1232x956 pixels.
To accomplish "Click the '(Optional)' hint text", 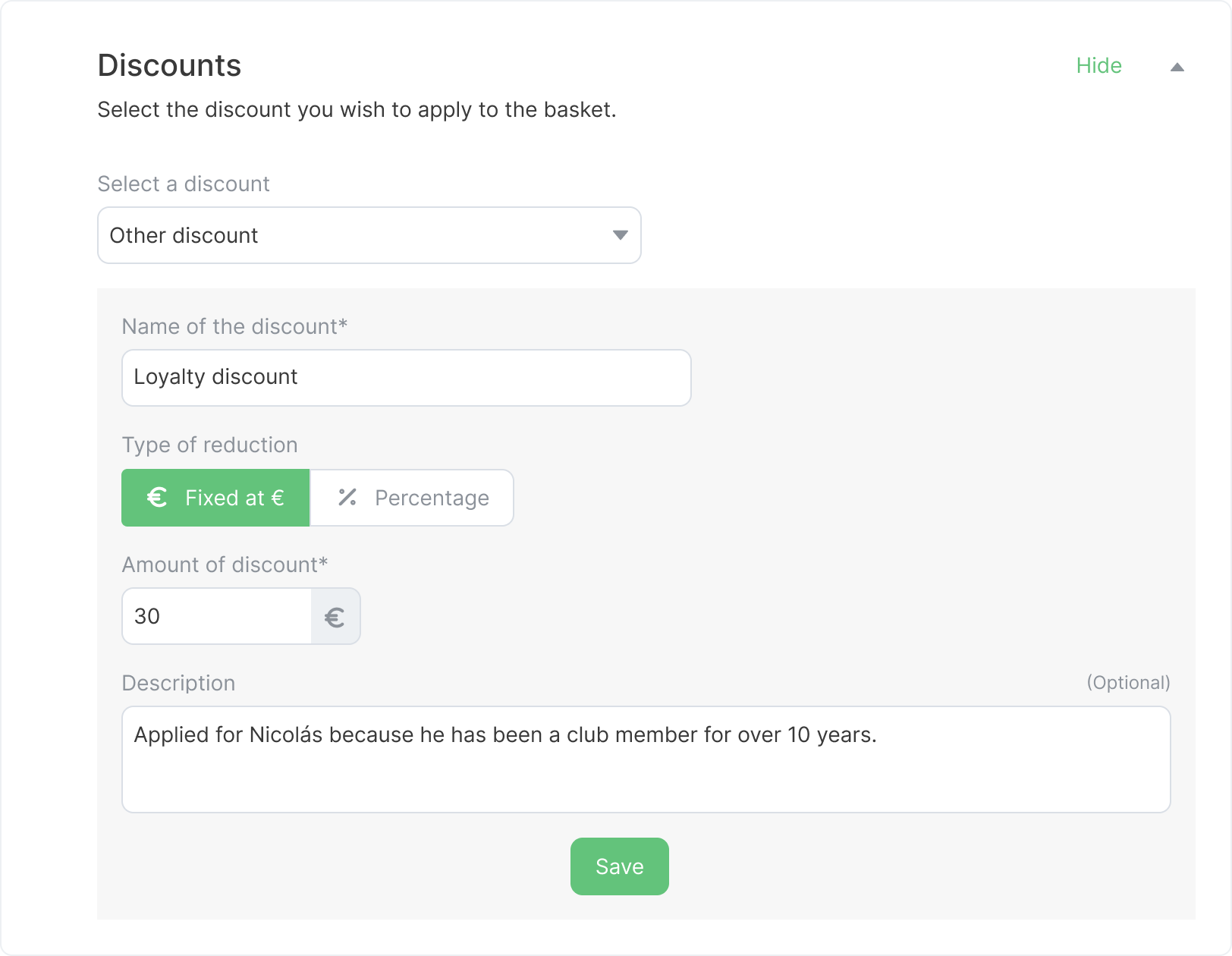I will [x=1128, y=683].
